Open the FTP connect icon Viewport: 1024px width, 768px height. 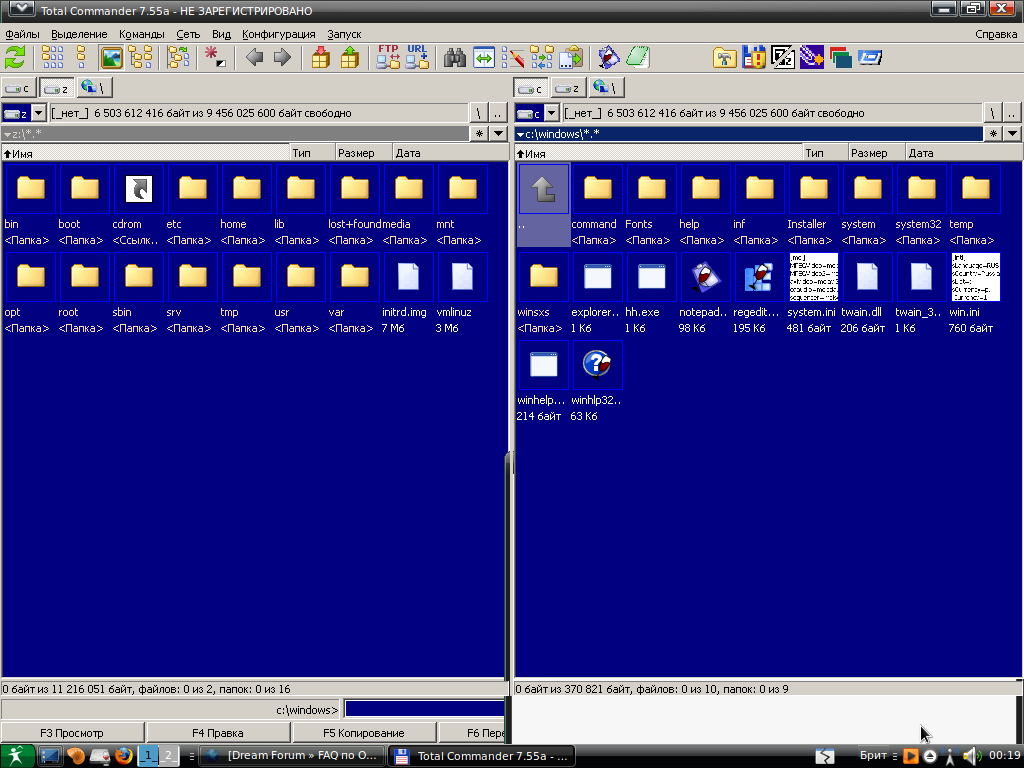point(388,57)
